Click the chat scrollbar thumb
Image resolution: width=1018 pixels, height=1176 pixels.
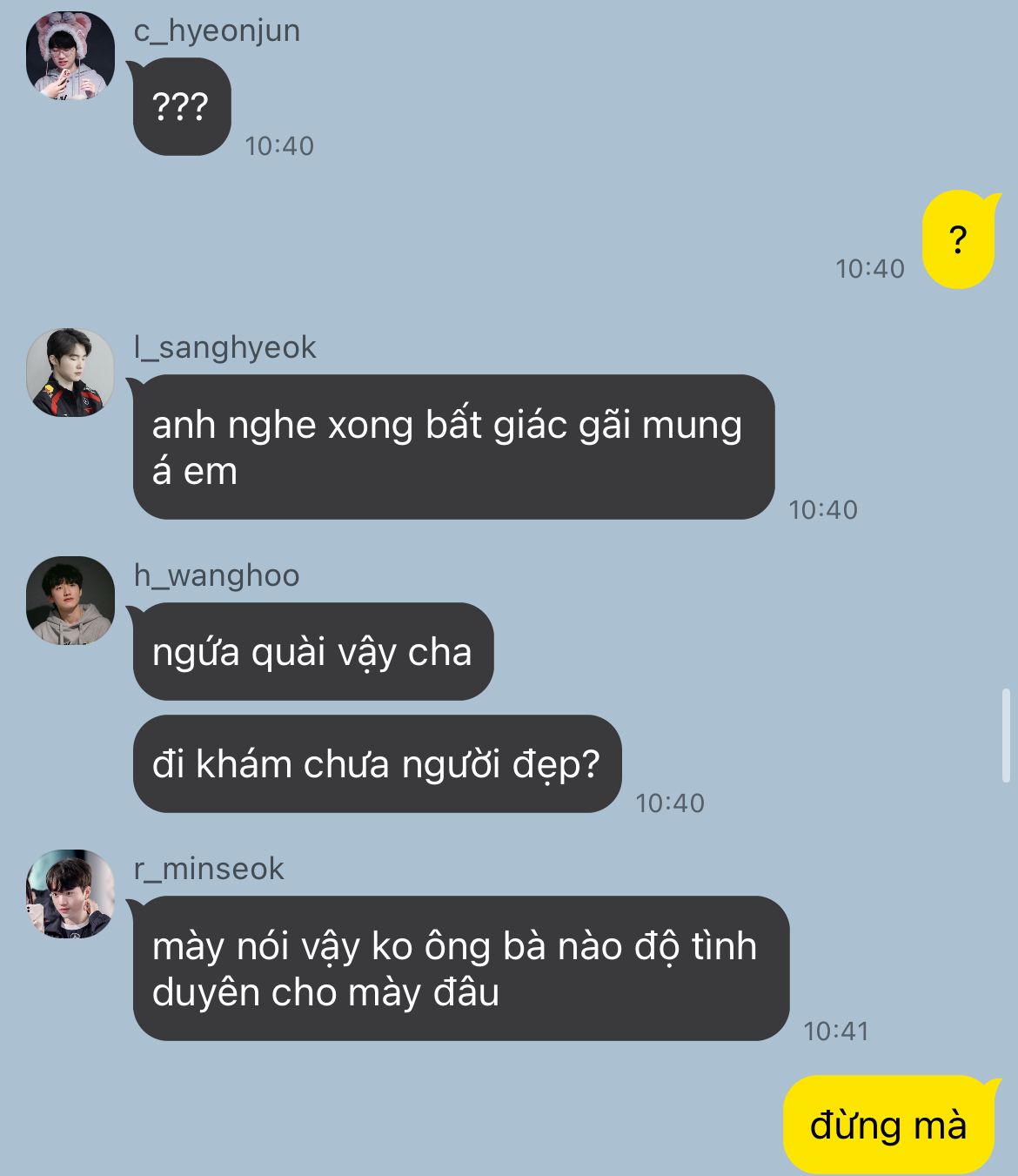tap(1007, 736)
